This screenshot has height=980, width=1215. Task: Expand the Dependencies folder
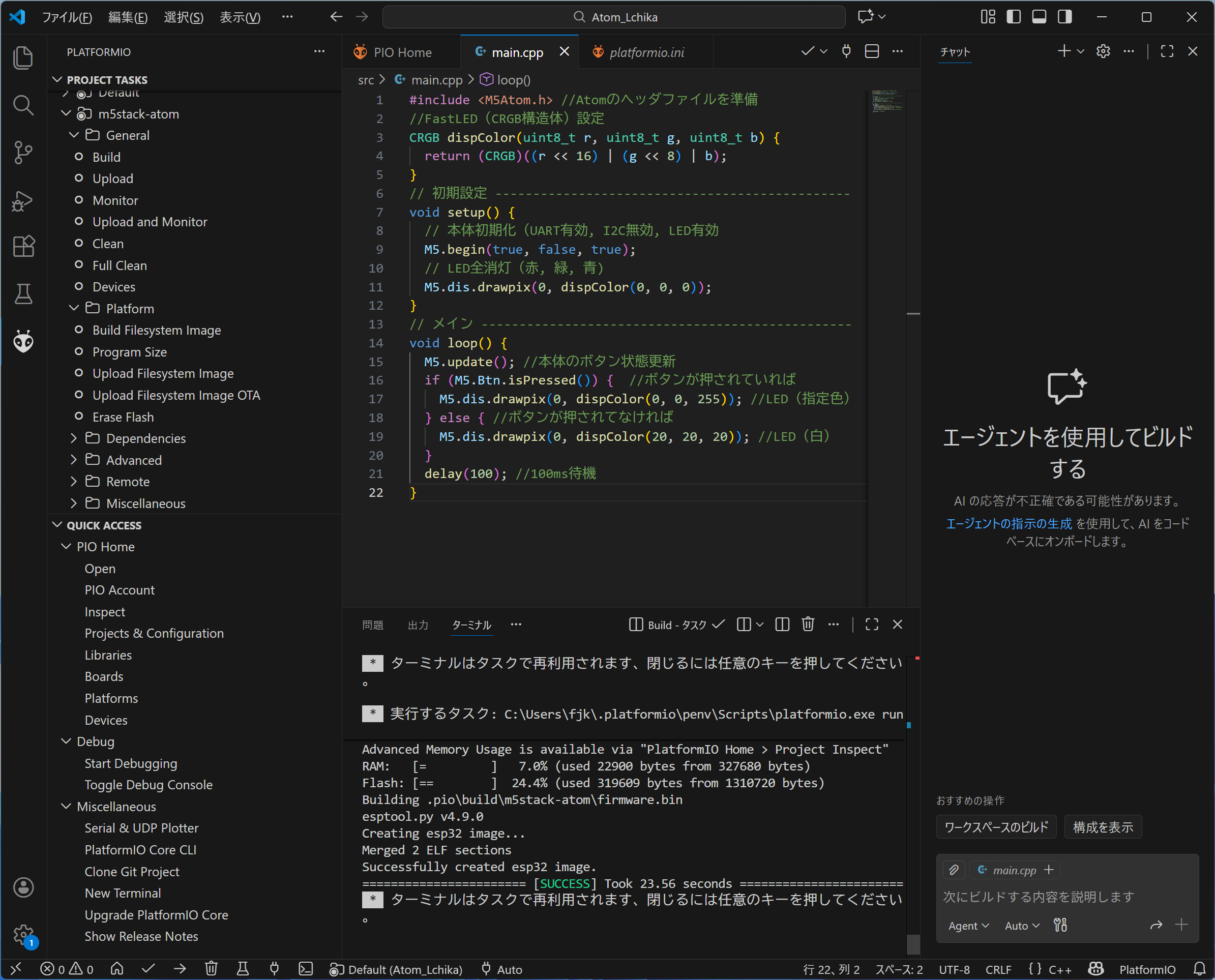point(73,438)
